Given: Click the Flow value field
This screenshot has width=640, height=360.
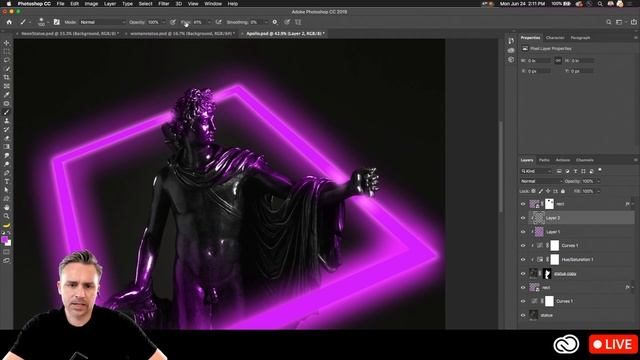Looking at the screenshot, I should click(198, 22).
